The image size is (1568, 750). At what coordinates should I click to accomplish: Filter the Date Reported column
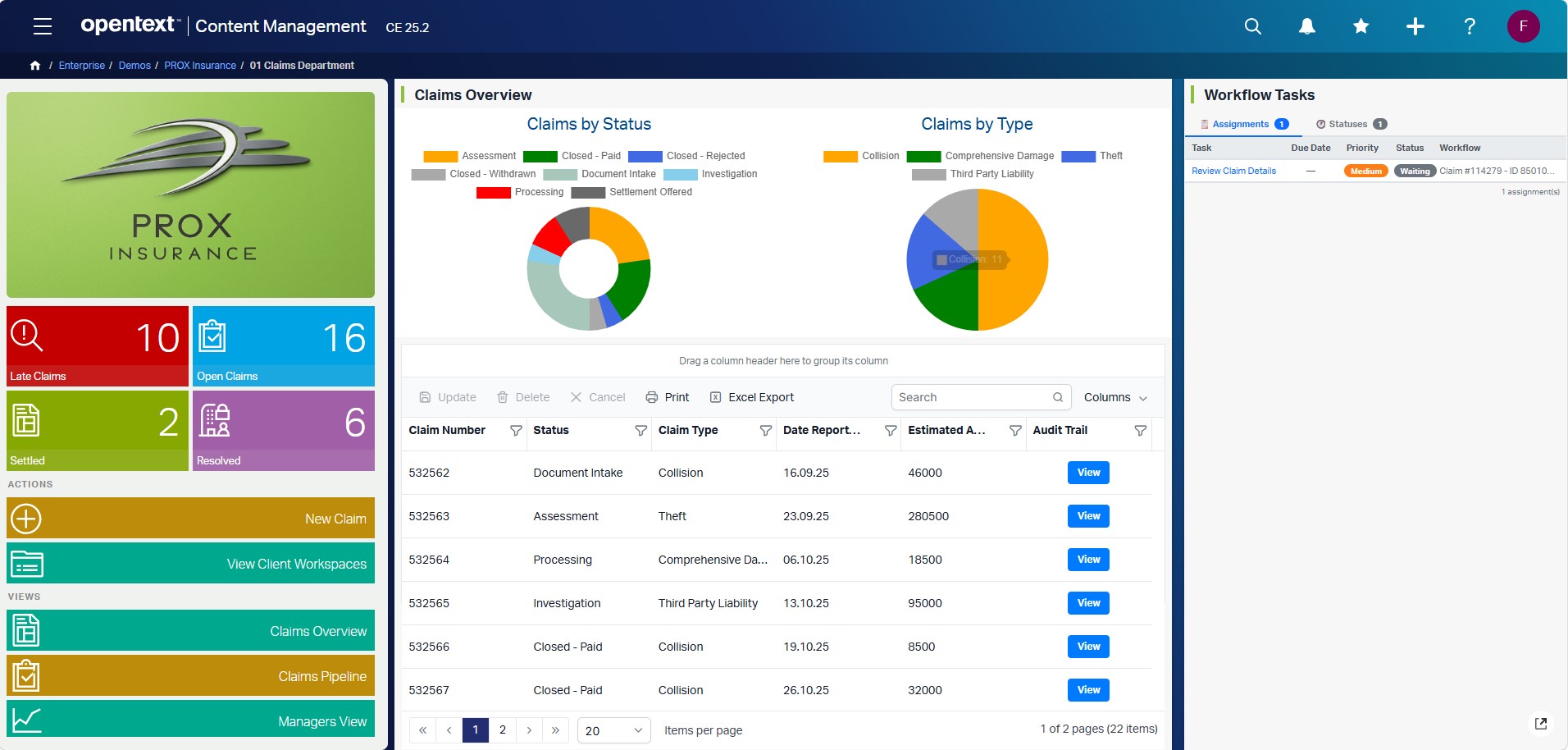click(891, 431)
